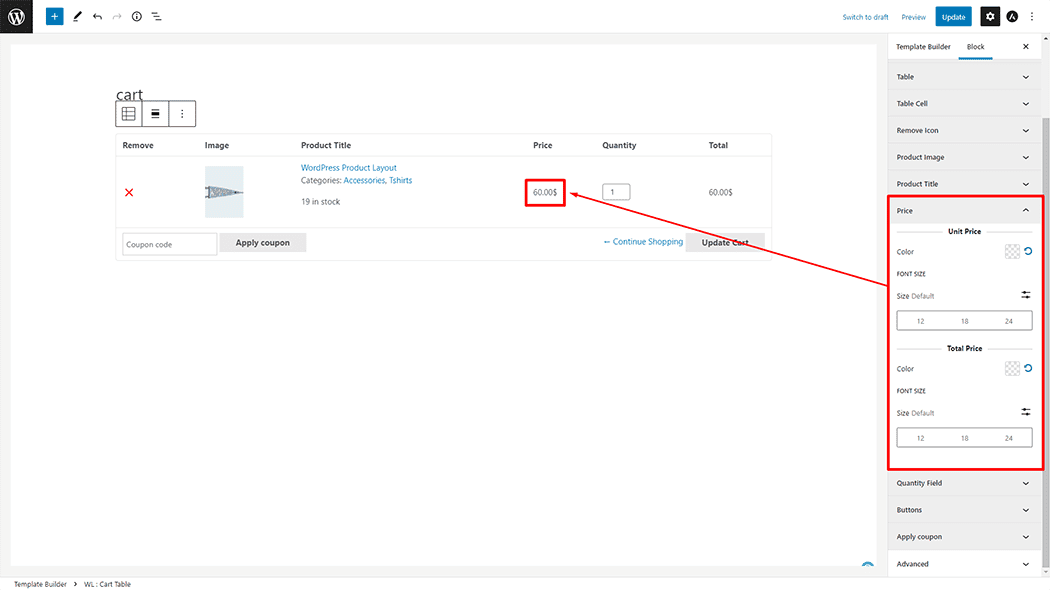Image resolution: width=1050 pixels, height=590 pixels.
Task: Toggle the settings gear sidebar
Action: tap(989, 17)
